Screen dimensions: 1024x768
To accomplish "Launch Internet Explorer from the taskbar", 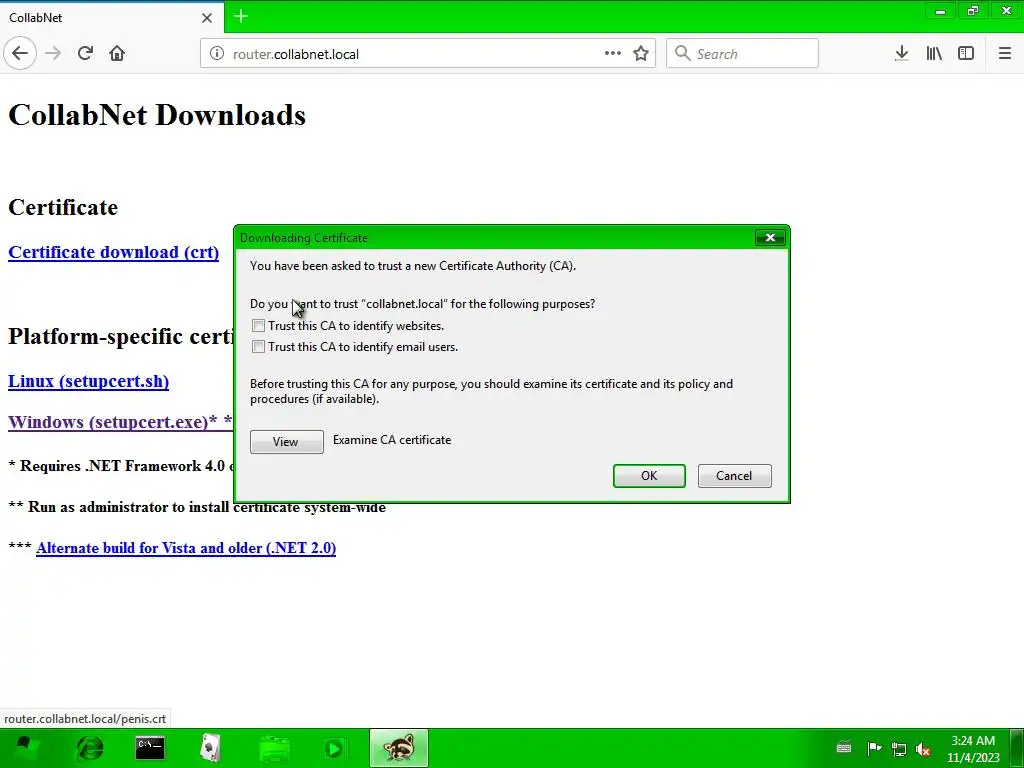I will [x=89, y=748].
